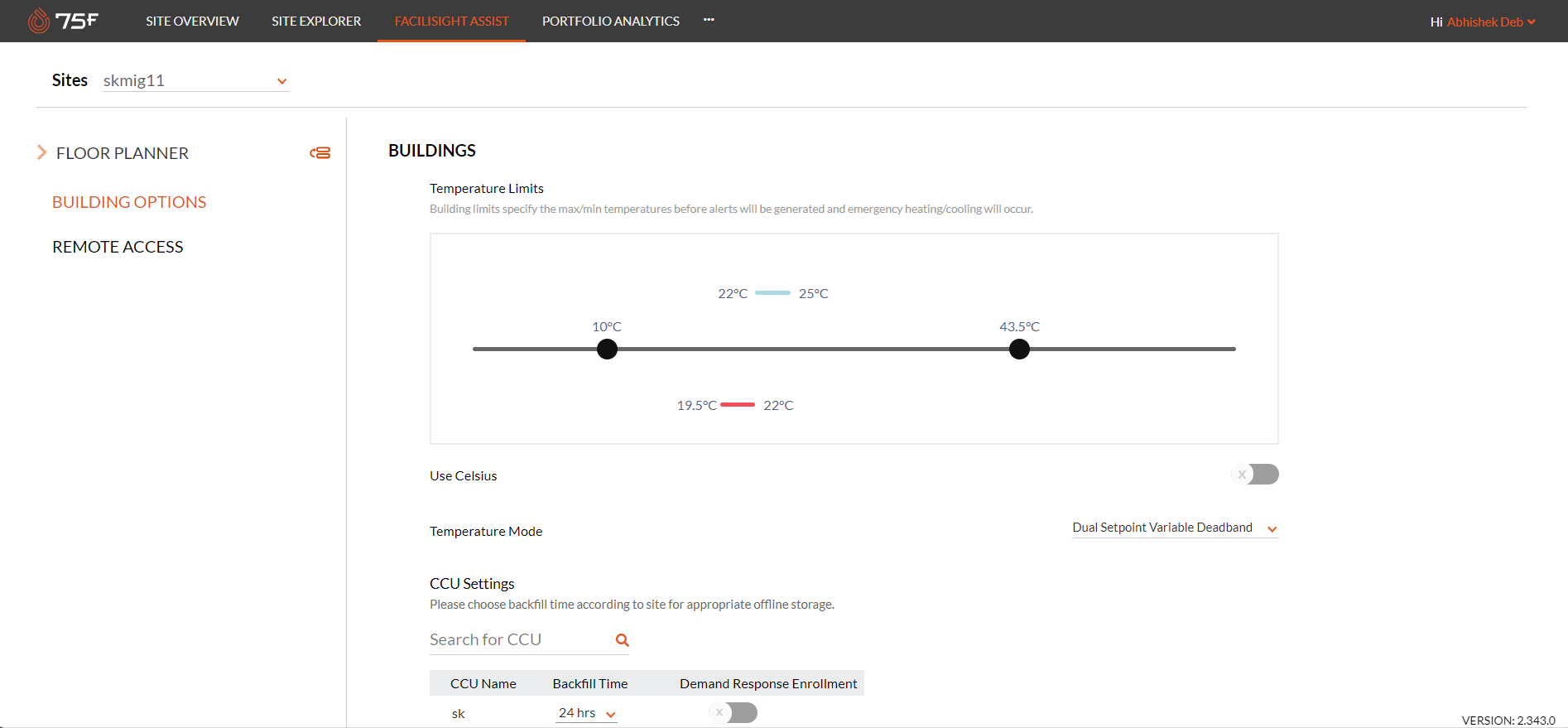Open the Remote Access section
Image resolution: width=1568 pixels, height=728 pixels.
(x=118, y=247)
